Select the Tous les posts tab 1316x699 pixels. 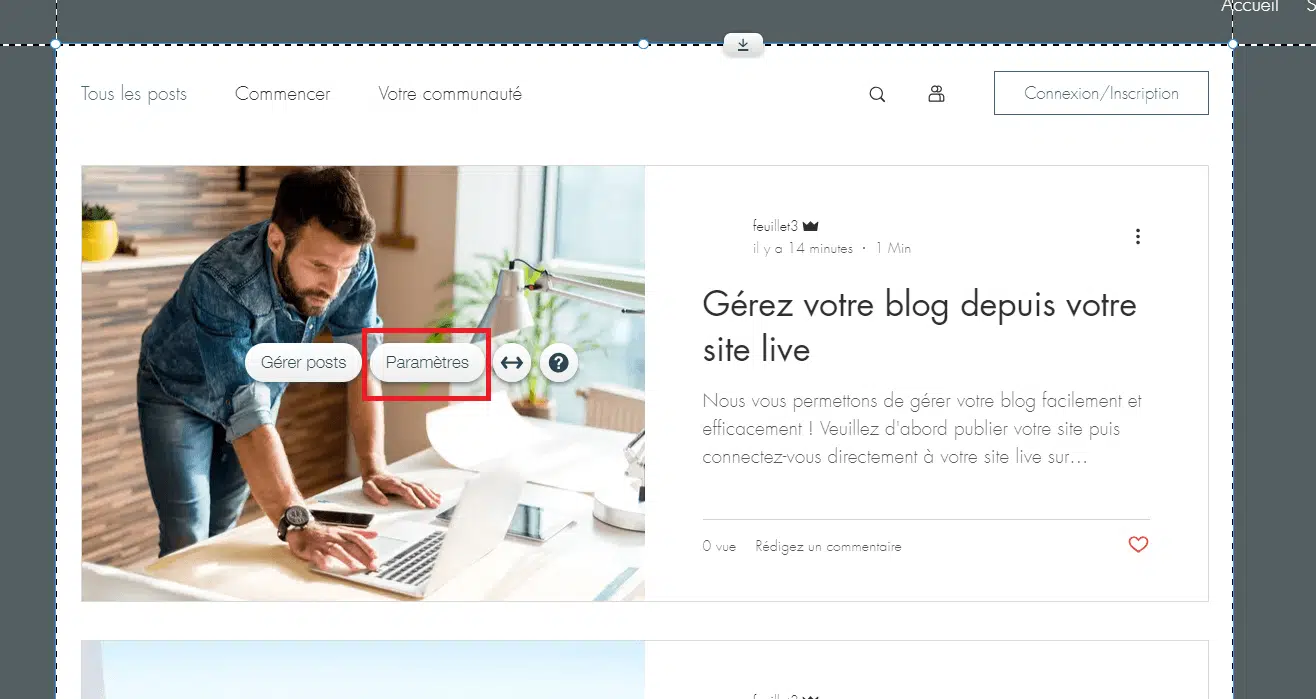coord(134,94)
